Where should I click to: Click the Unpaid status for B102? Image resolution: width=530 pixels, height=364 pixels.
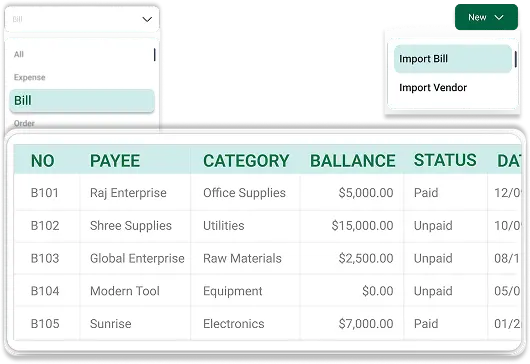[433, 226]
